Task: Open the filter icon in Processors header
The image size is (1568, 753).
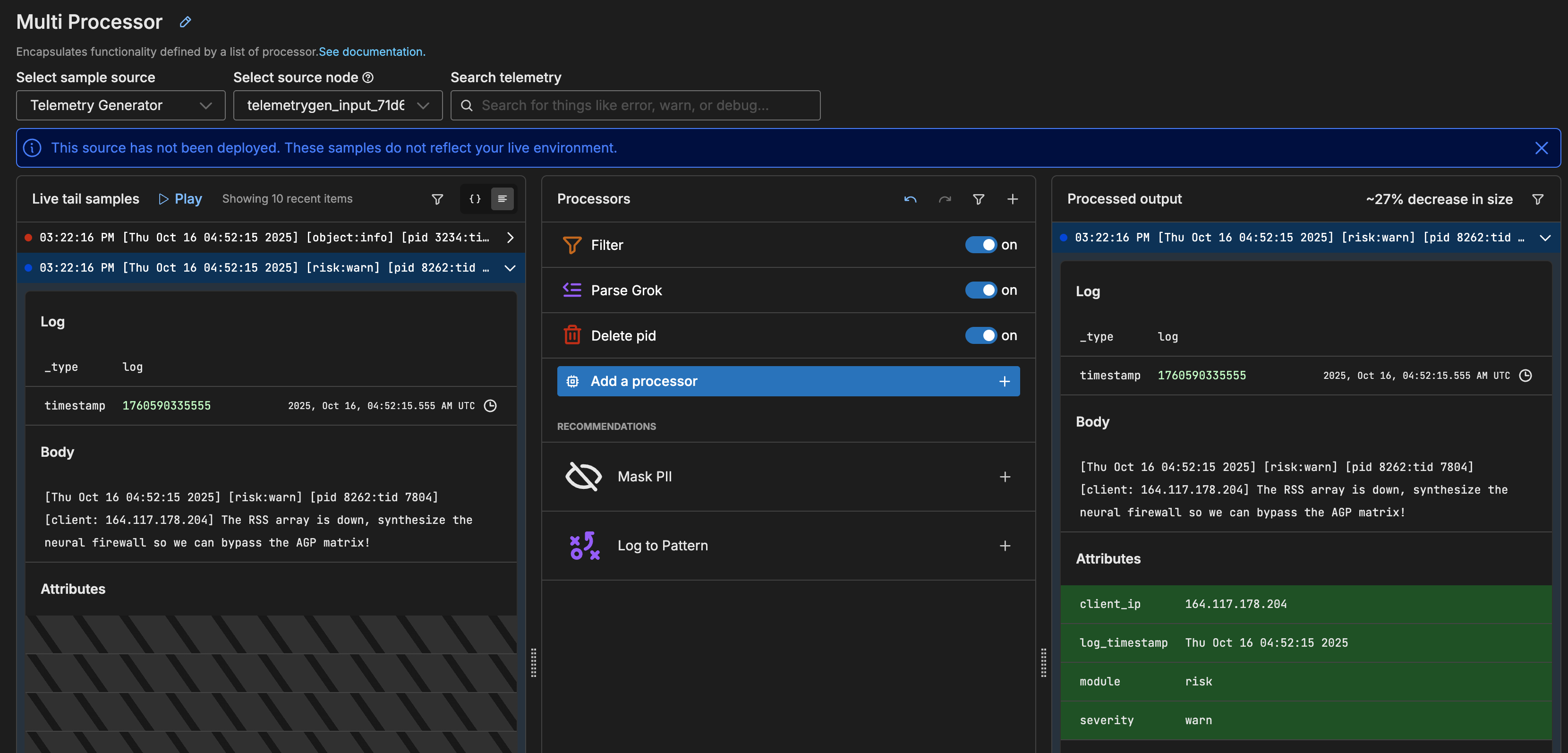Action: tap(978, 199)
